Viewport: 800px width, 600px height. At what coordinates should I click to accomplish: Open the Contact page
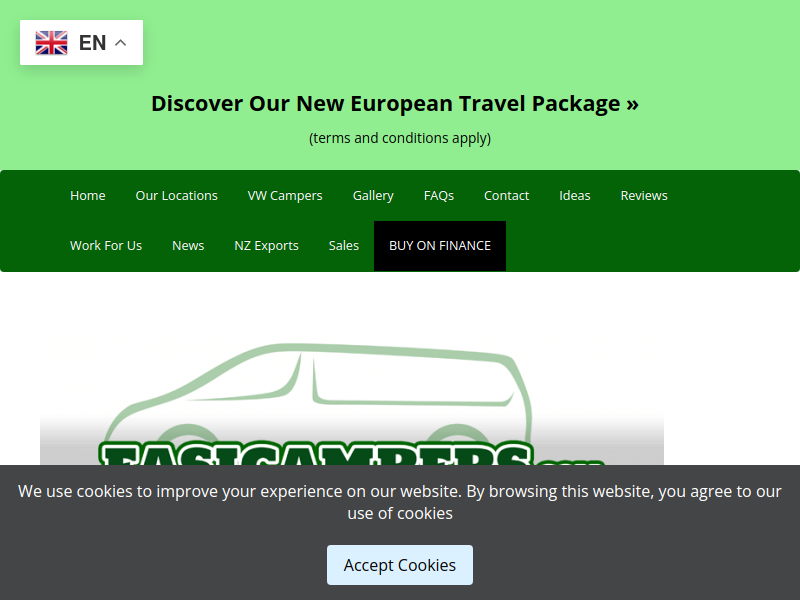point(507,195)
